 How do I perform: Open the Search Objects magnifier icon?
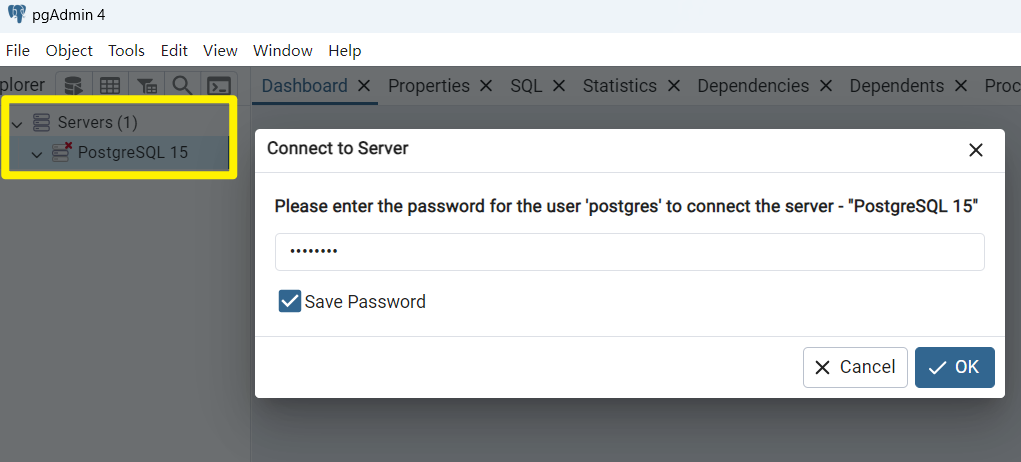pyautogui.click(x=182, y=86)
